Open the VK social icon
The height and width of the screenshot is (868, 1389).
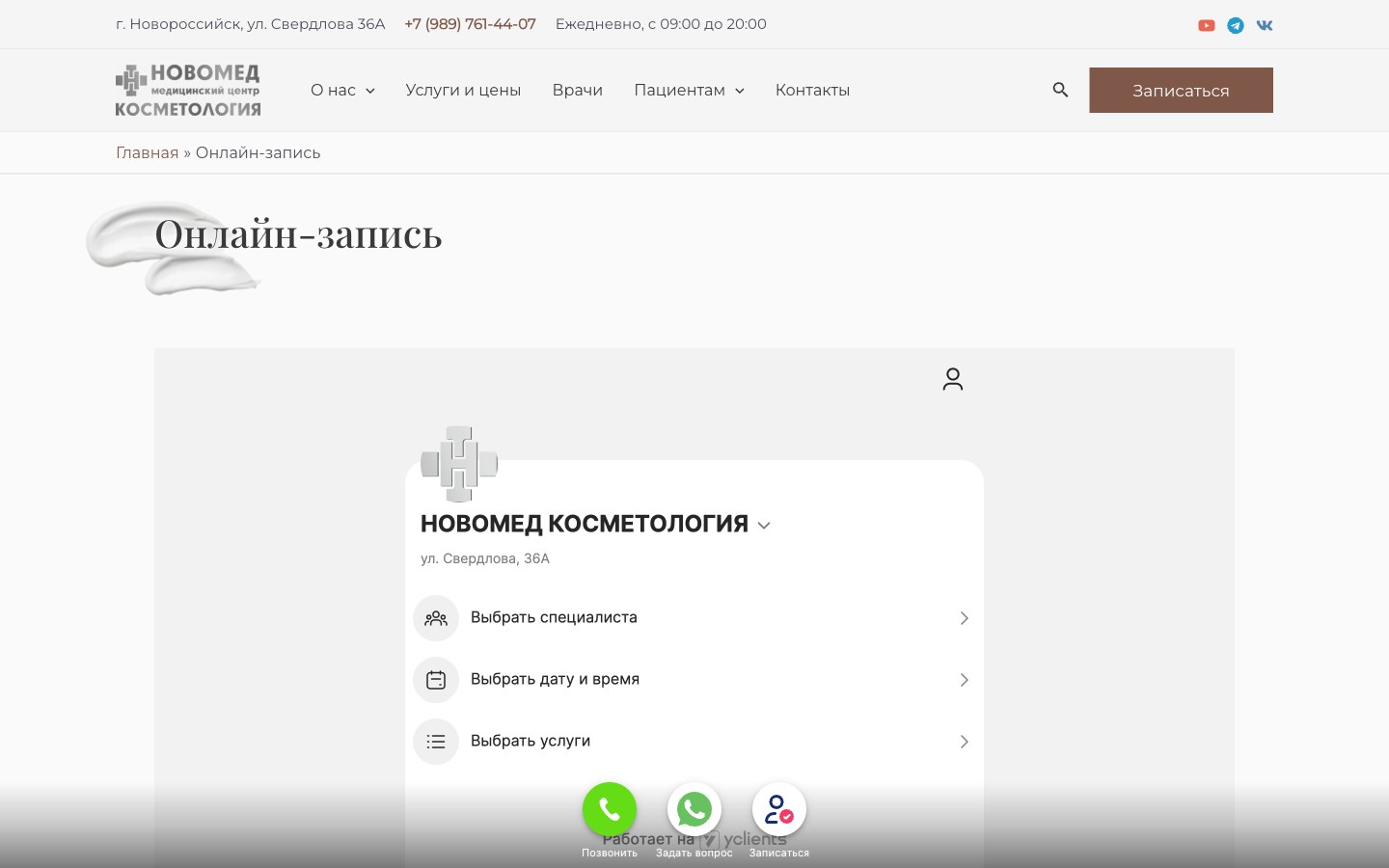1265,25
